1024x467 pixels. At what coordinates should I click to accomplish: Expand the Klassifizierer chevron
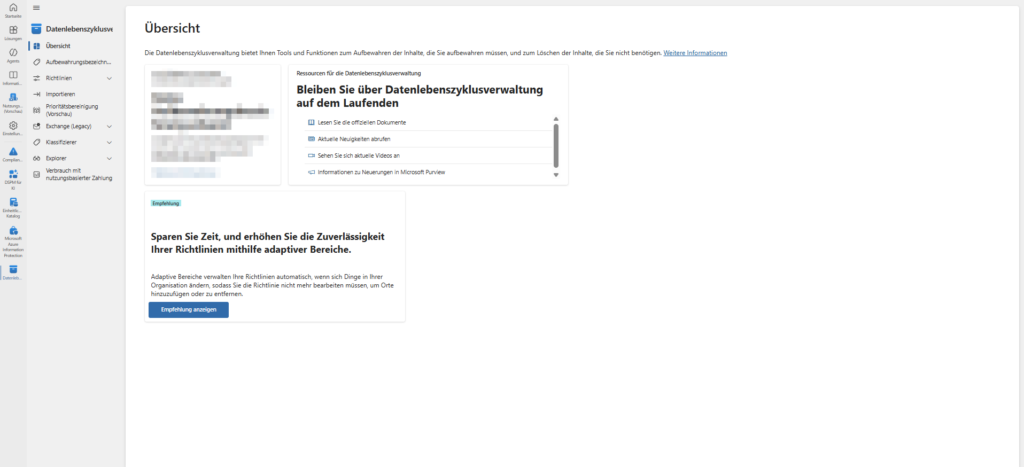tap(109, 142)
